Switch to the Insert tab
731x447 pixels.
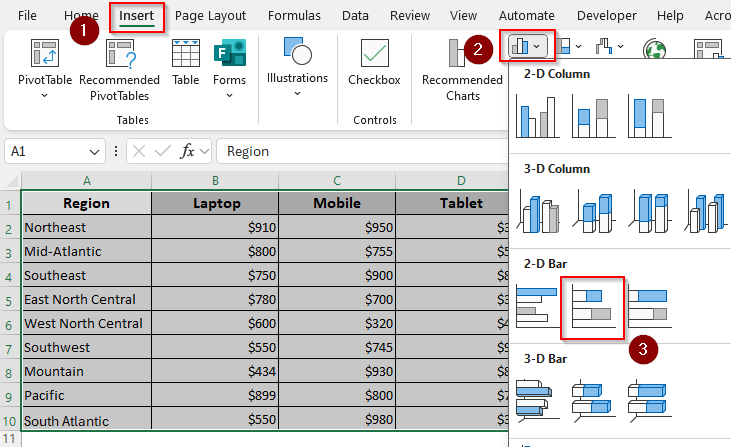click(x=136, y=16)
